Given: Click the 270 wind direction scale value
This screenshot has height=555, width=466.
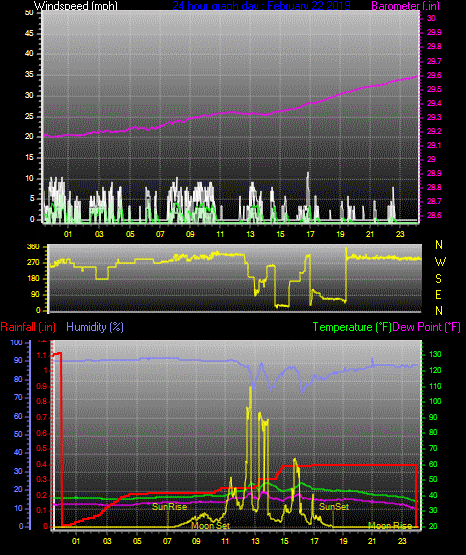Looking at the screenshot, I should (33, 263).
